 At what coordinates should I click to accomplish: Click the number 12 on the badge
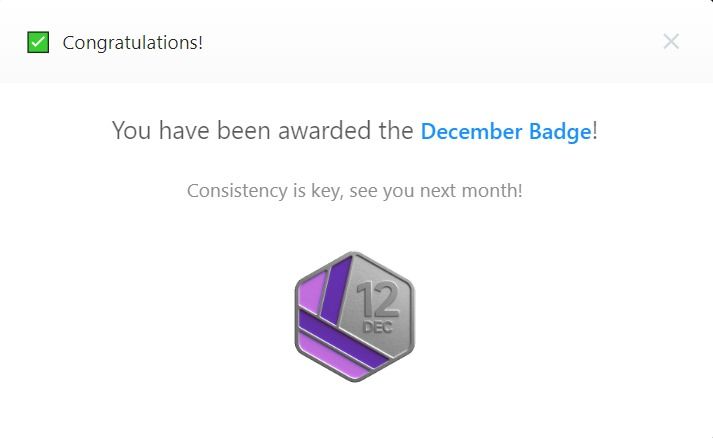[378, 299]
